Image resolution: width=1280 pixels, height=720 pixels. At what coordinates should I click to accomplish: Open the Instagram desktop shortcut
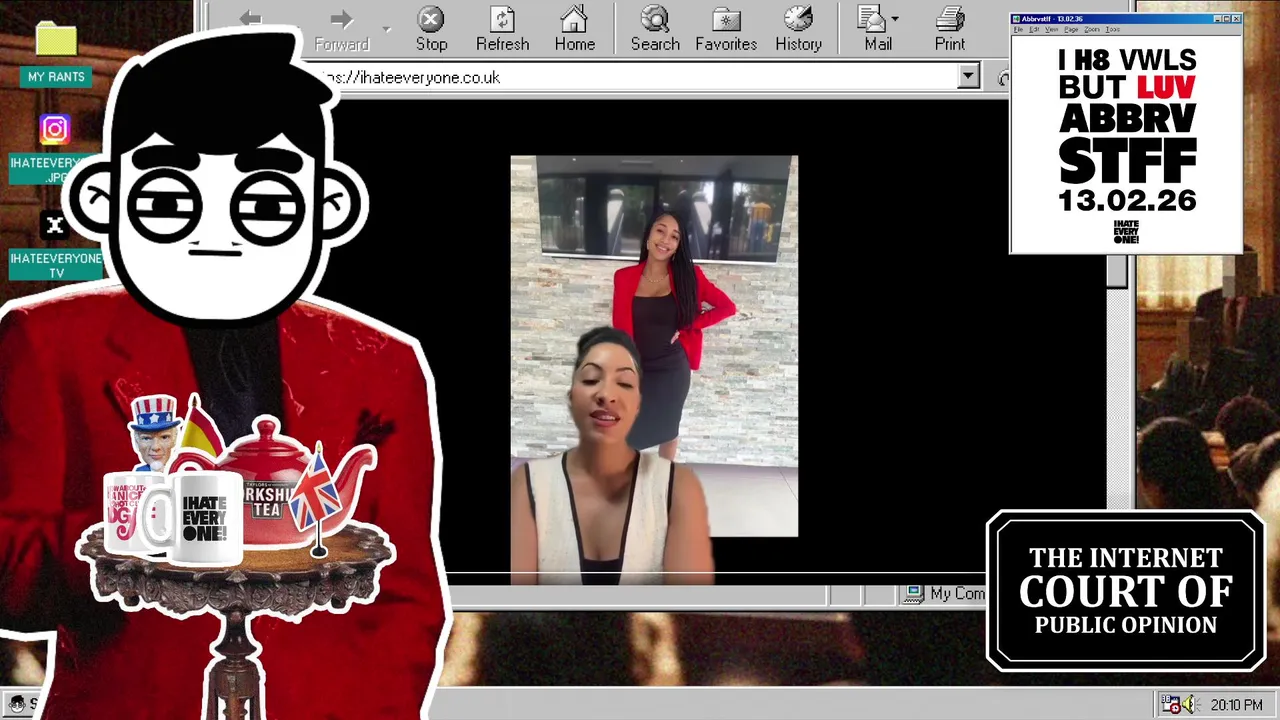(x=54, y=129)
